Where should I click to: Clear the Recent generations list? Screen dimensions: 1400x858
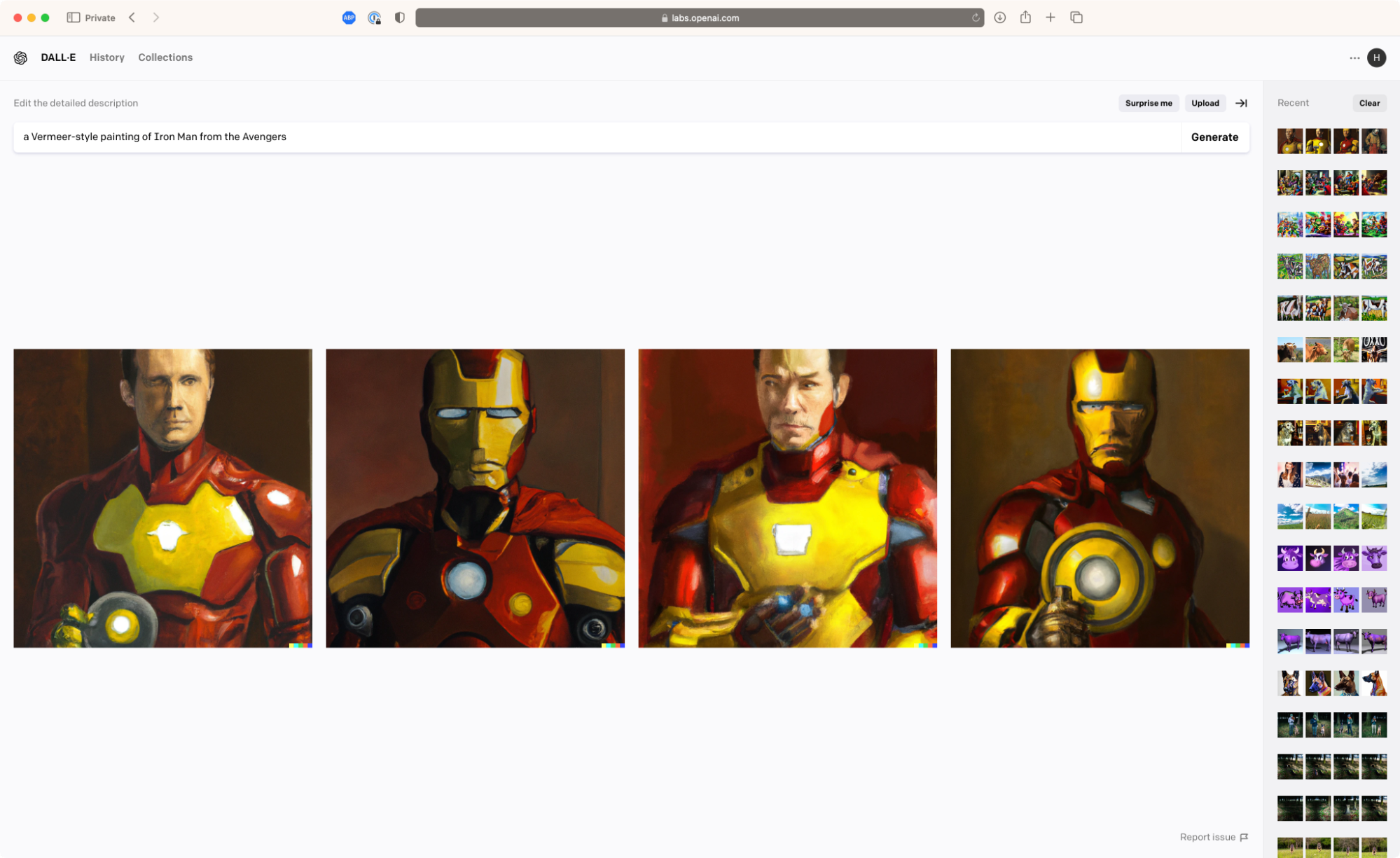click(x=1369, y=103)
